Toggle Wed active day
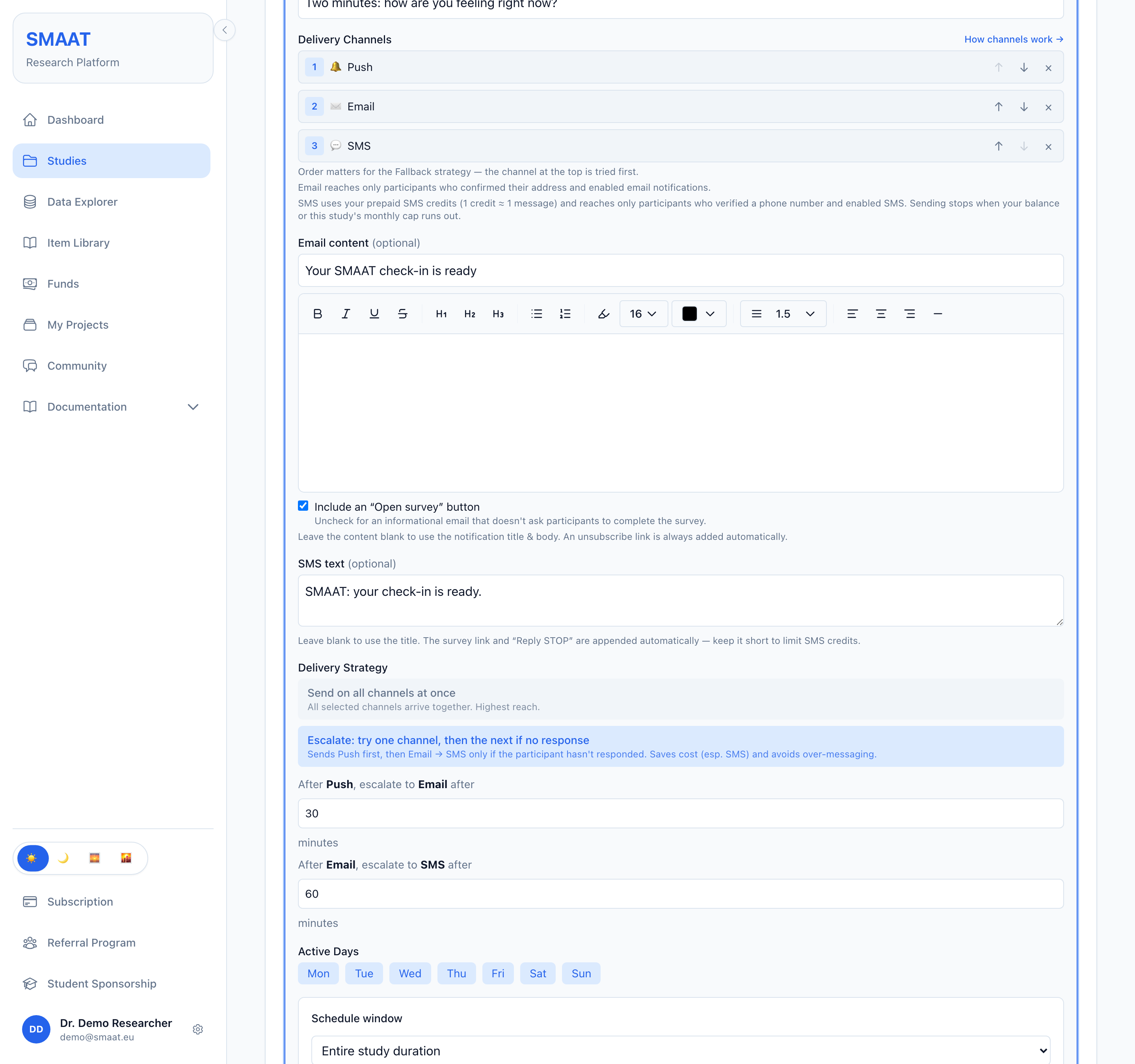This screenshot has height=1064, width=1135. (x=410, y=973)
